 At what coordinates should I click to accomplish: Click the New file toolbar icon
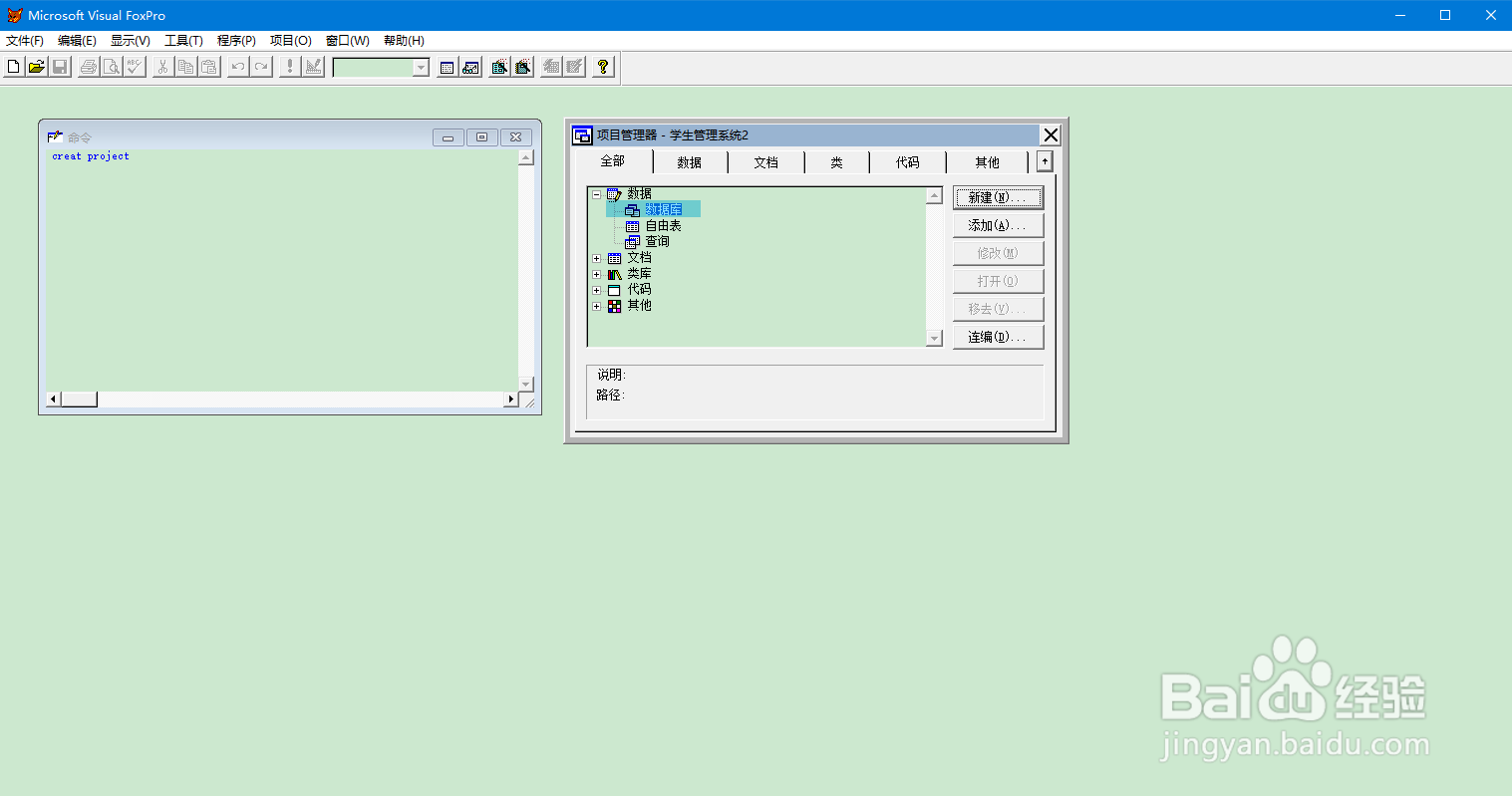pyautogui.click(x=14, y=67)
